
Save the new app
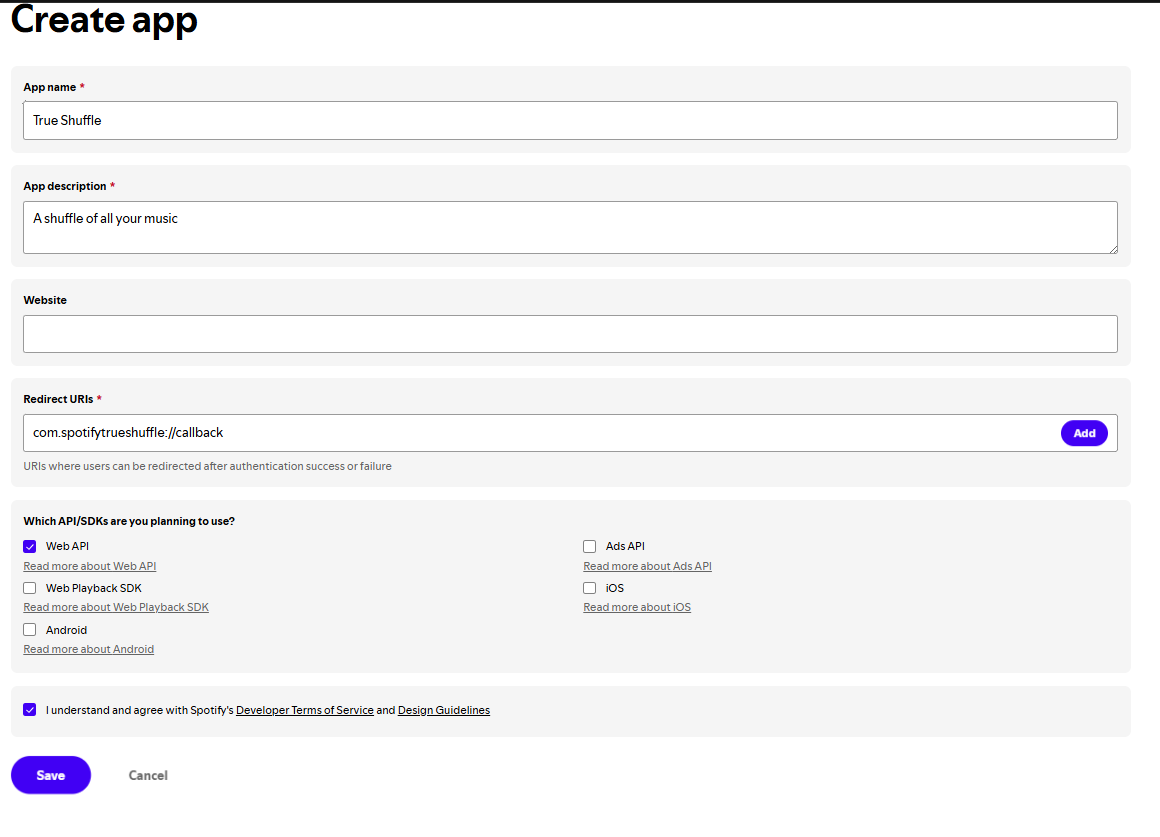[51, 775]
